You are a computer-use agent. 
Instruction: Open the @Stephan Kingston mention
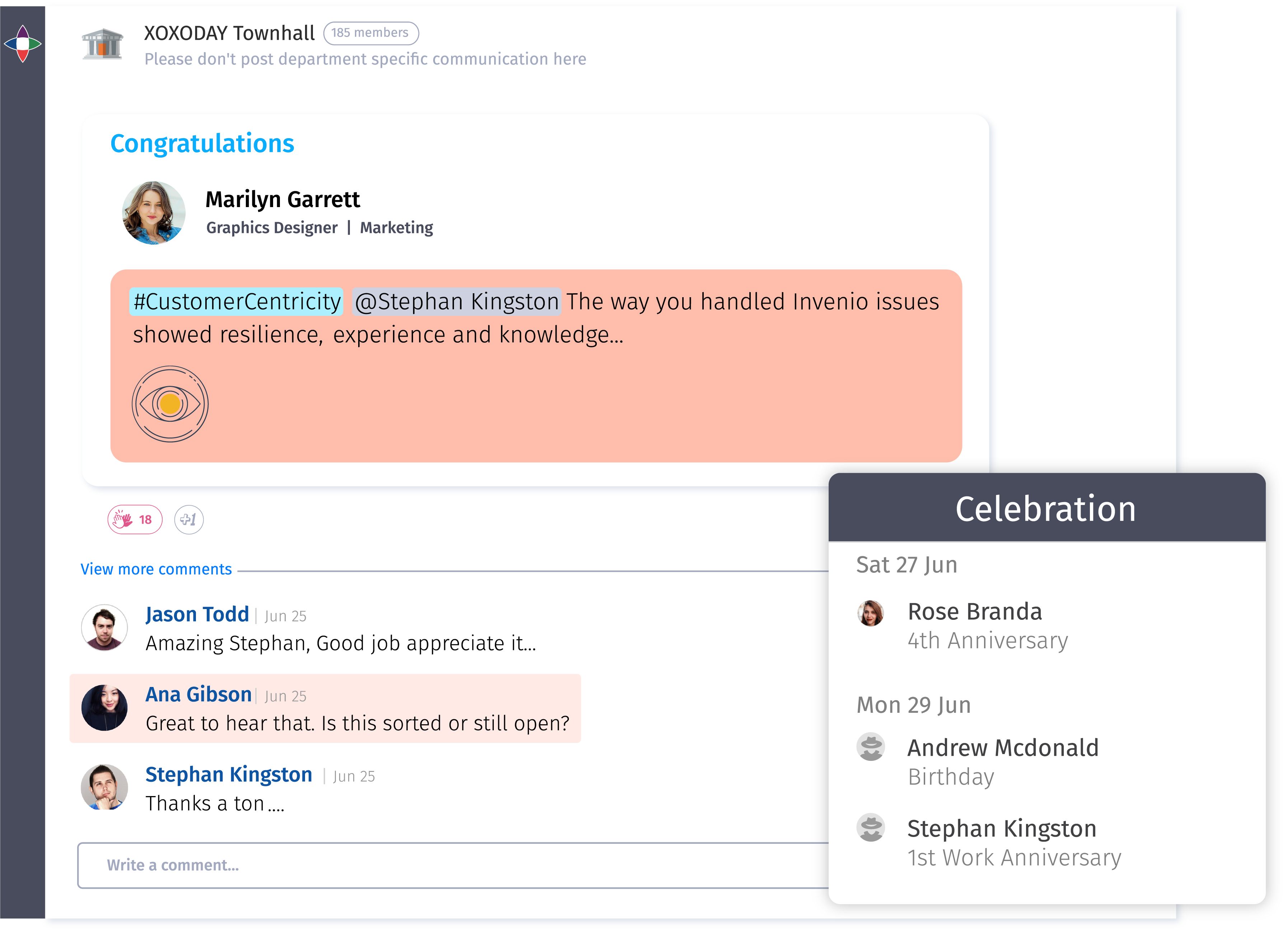click(x=457, y=301)
